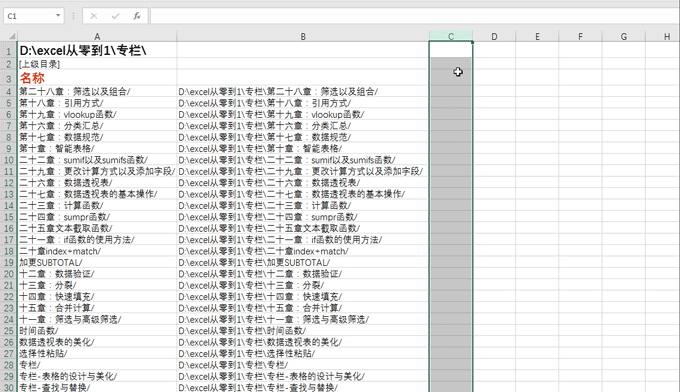Click the red 名称 header cell
The image size is (680, 392).
pos(97,78)
